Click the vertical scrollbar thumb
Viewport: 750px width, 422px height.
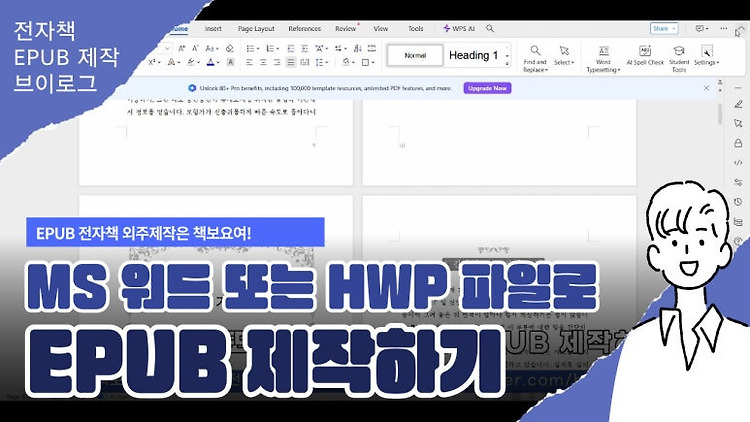click(720, 114)
